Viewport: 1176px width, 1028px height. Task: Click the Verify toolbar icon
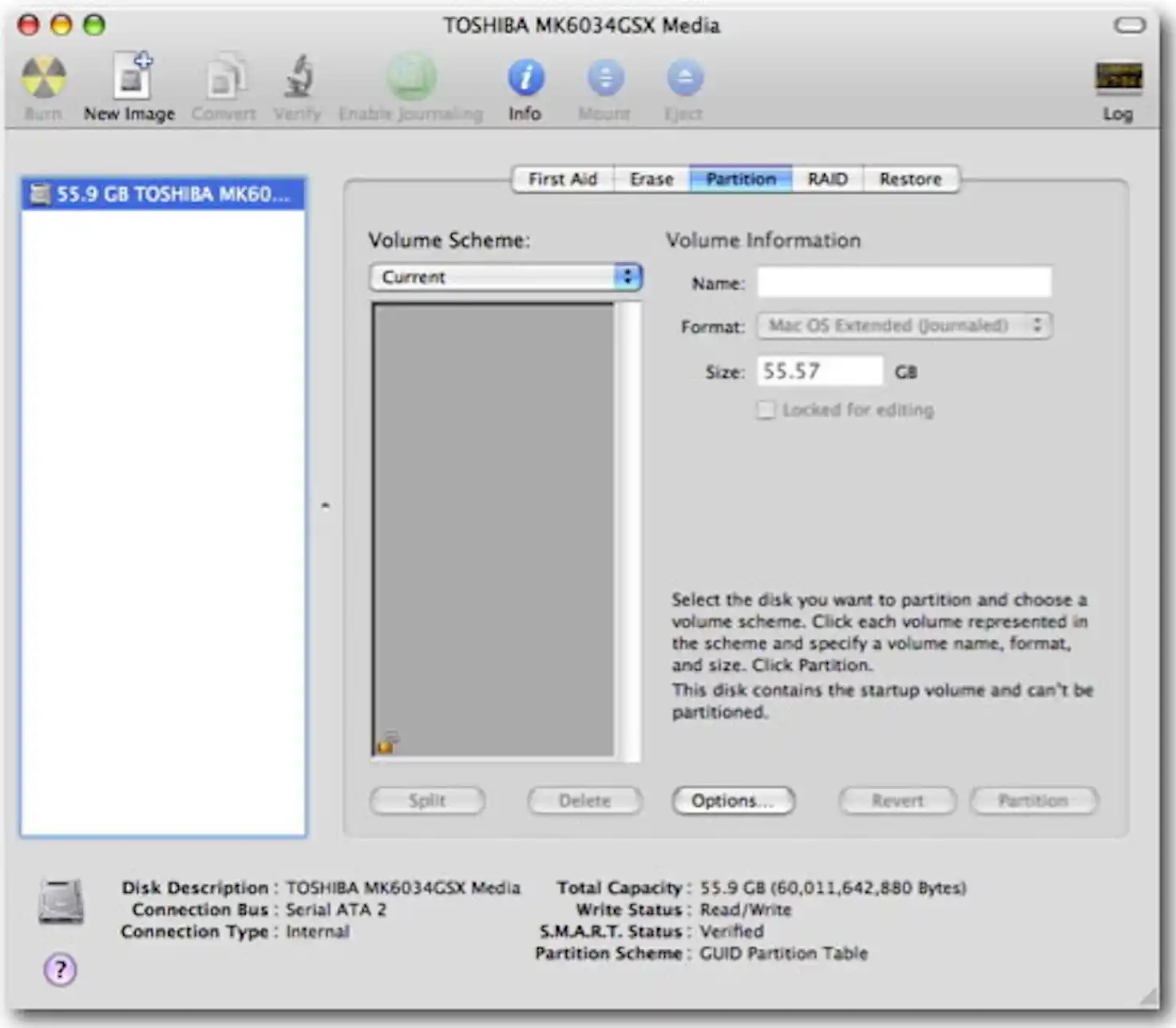[x=297, y=80]
